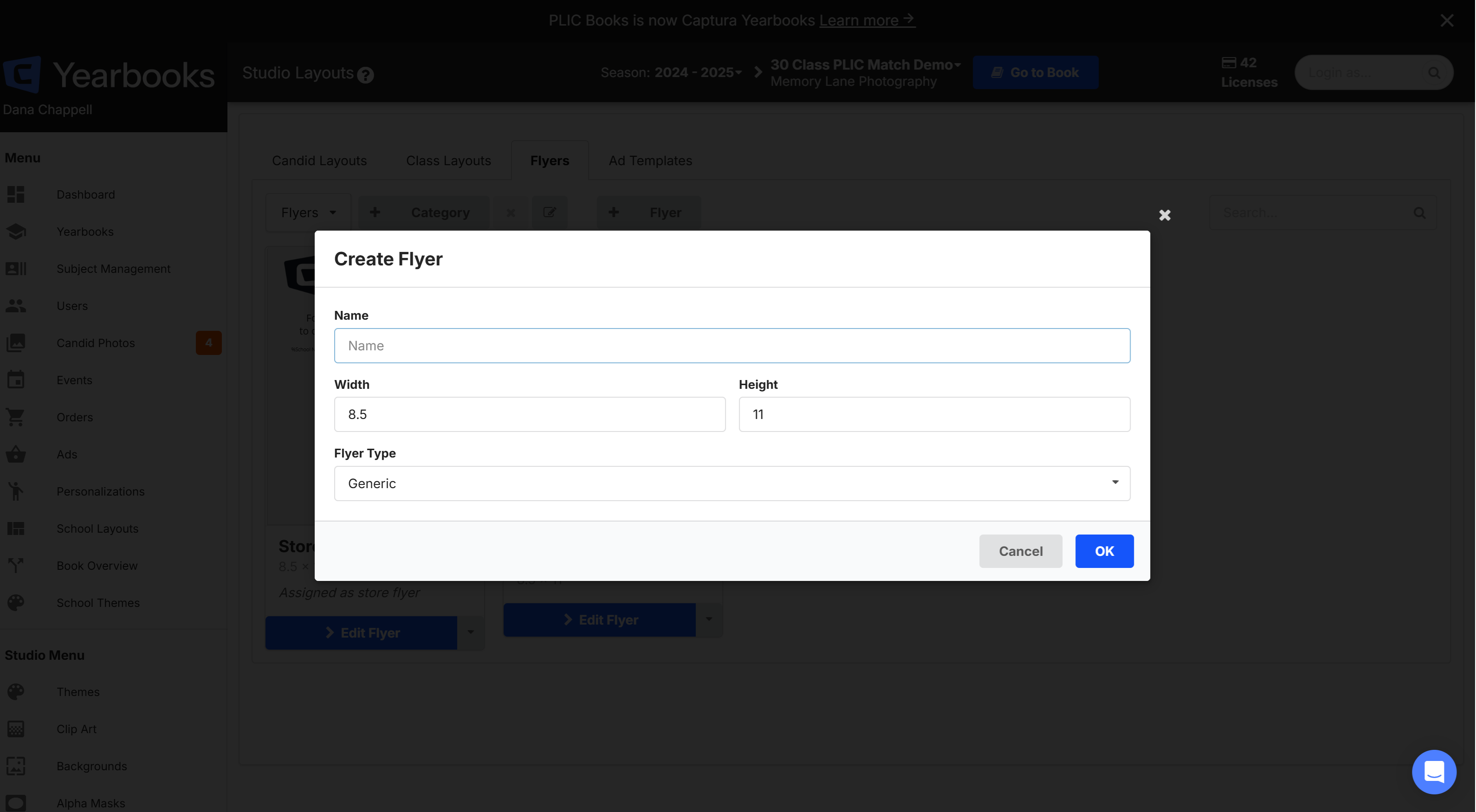Click the 42 Licenses indicator
Image resolution: width=1476 pixels, height=812 pixels.
click(x=1249, y=73)
